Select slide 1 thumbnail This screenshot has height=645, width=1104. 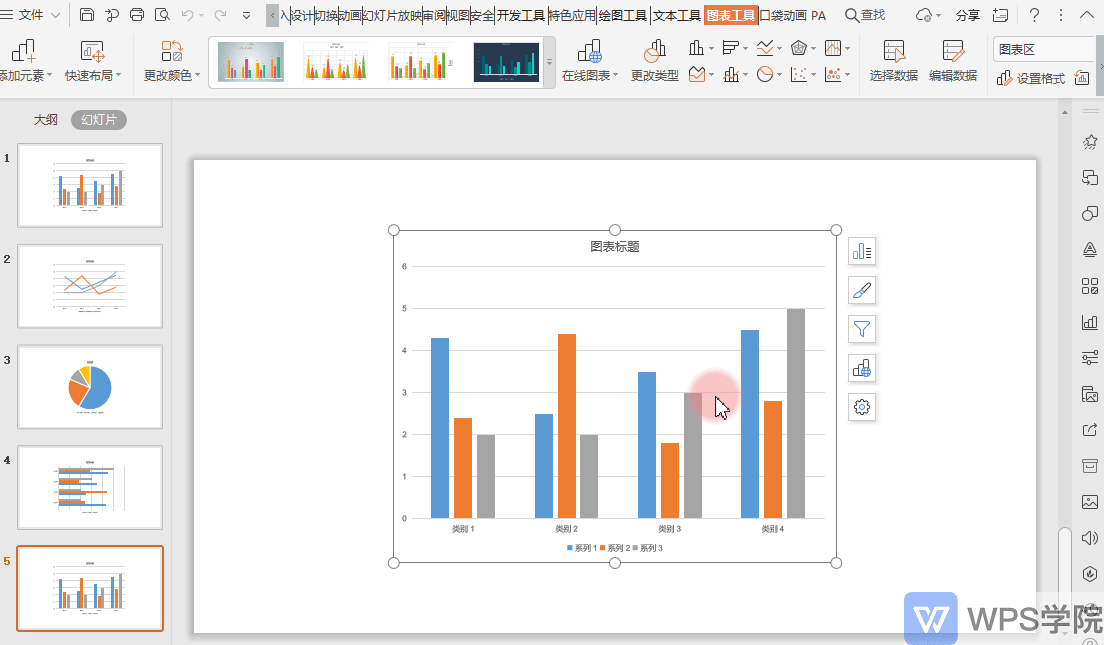click(x=90, y=185)
